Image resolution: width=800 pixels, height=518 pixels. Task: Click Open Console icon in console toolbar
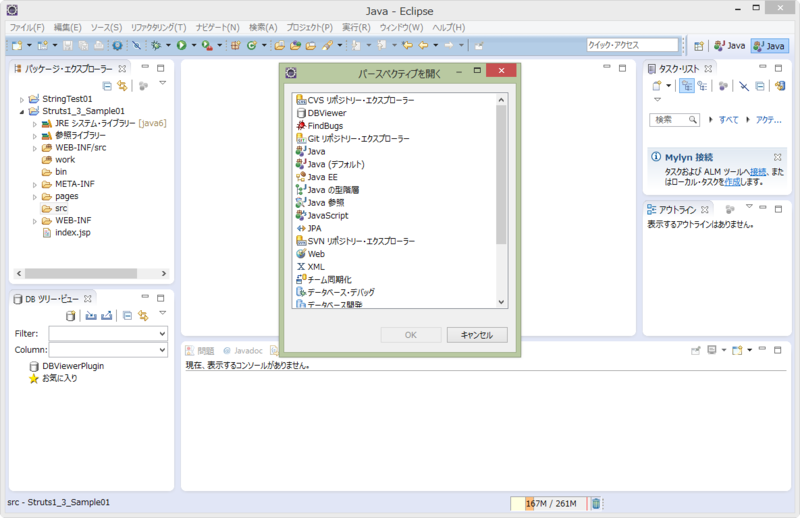737,350
